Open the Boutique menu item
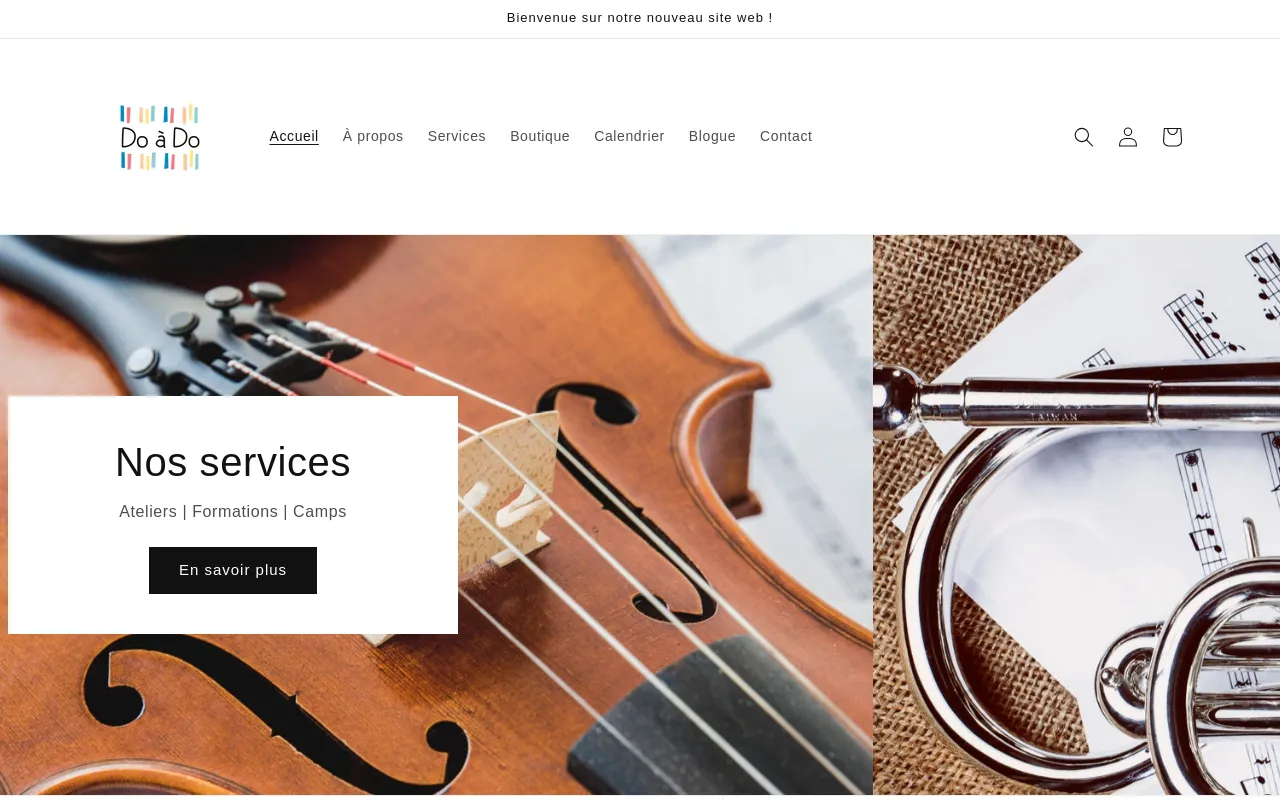Image resolution: width=1280 pixels, height=800 pixels. (x=540, y=136)
